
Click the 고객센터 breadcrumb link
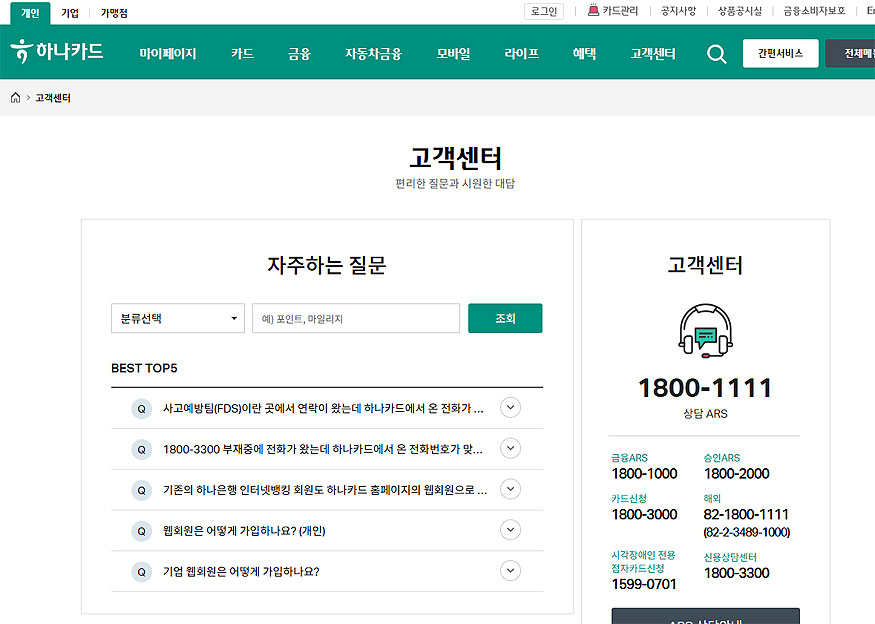[x=53, y=98]
